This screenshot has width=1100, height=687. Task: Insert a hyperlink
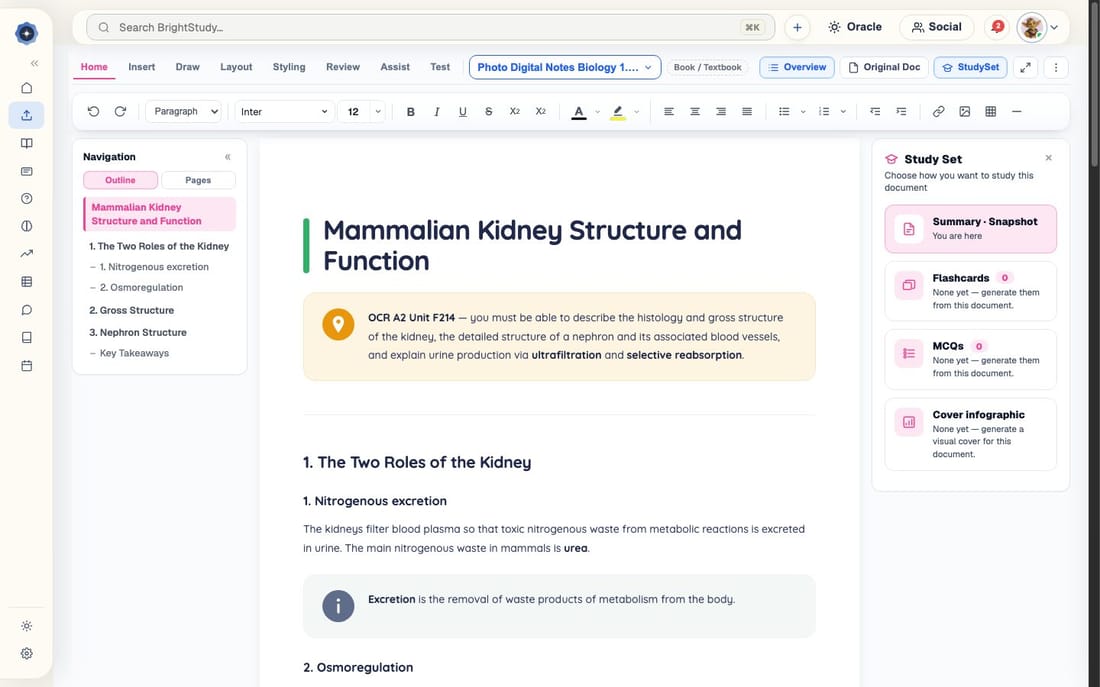pyautogui.click(x=939, y=112)
